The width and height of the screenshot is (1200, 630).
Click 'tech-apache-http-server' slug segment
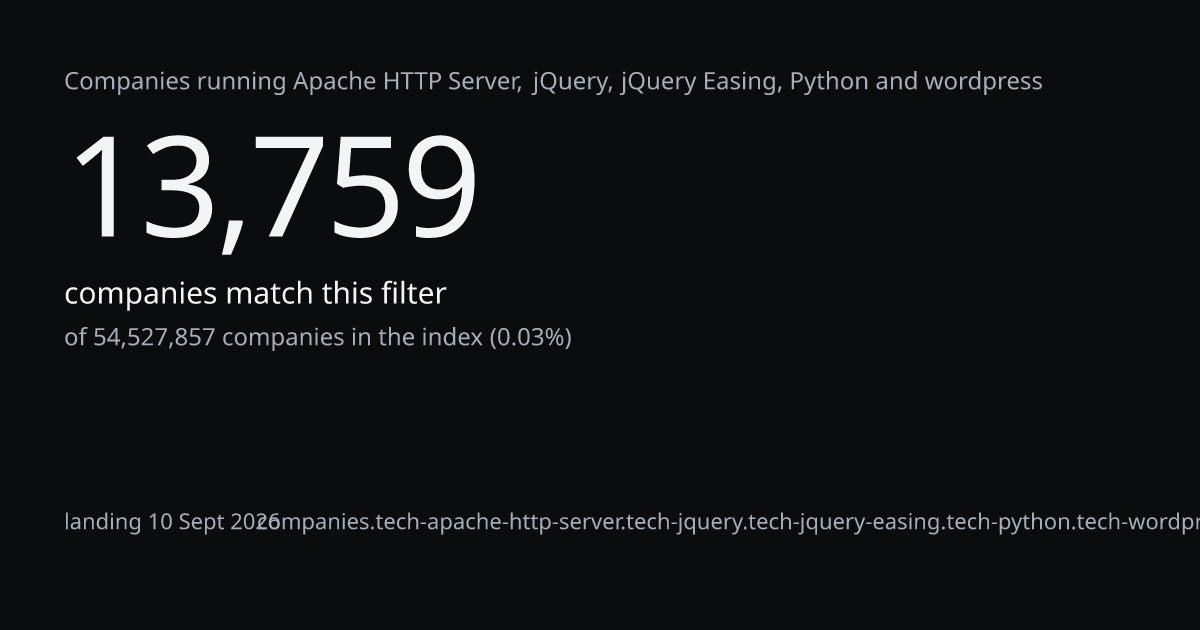click(x=499, y=523)
